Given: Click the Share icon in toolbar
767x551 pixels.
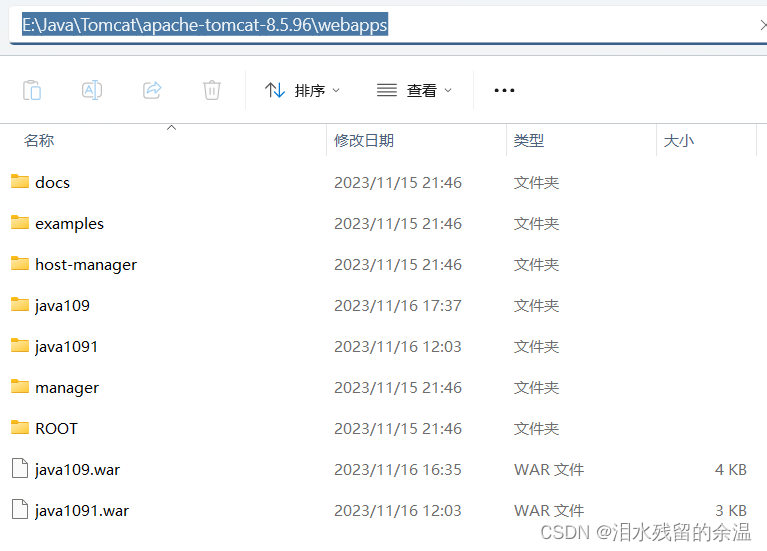Looking at the screenshot, I should (x=152, y=90).
